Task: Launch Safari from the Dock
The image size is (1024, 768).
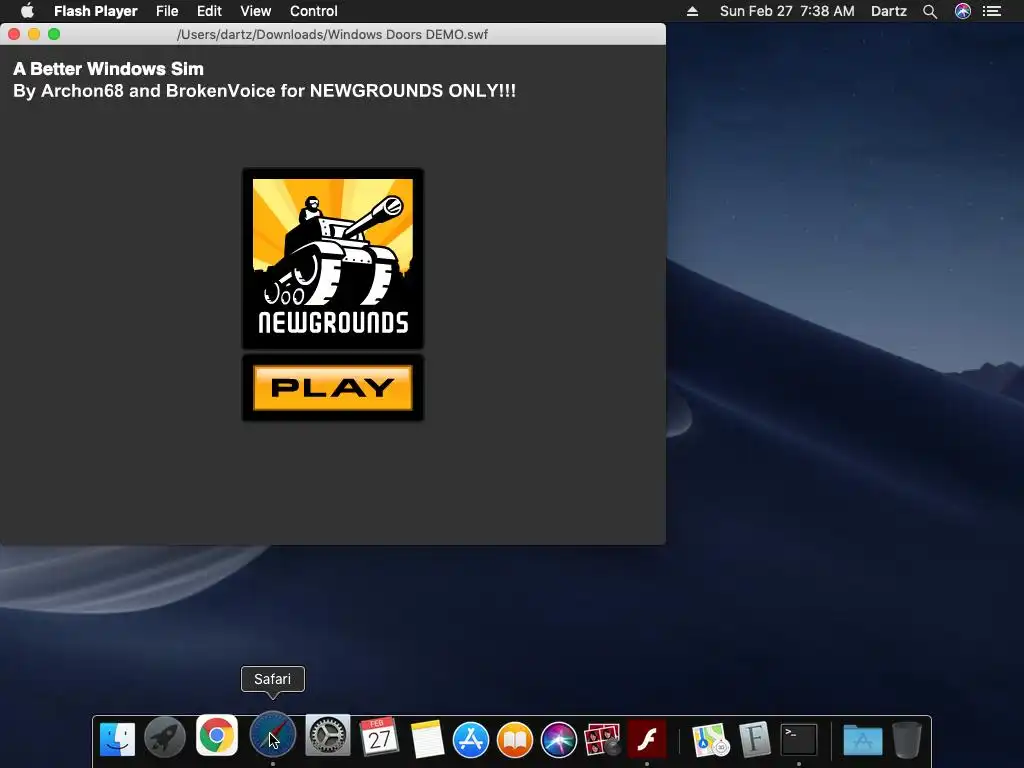Action: click(x=272, y=735)
